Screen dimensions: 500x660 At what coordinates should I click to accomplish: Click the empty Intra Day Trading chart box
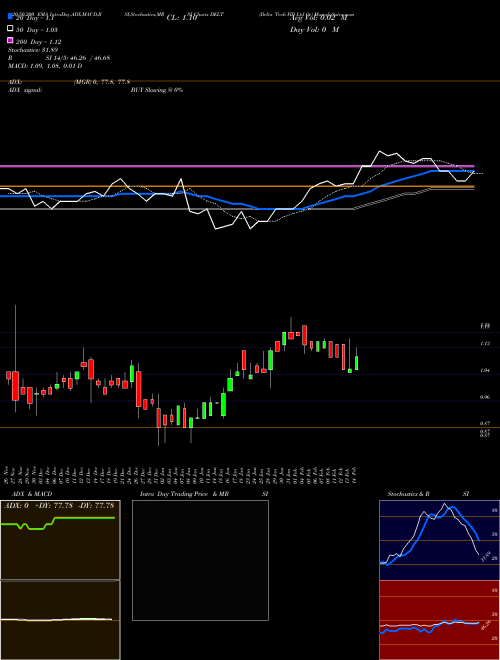[200, 560]
